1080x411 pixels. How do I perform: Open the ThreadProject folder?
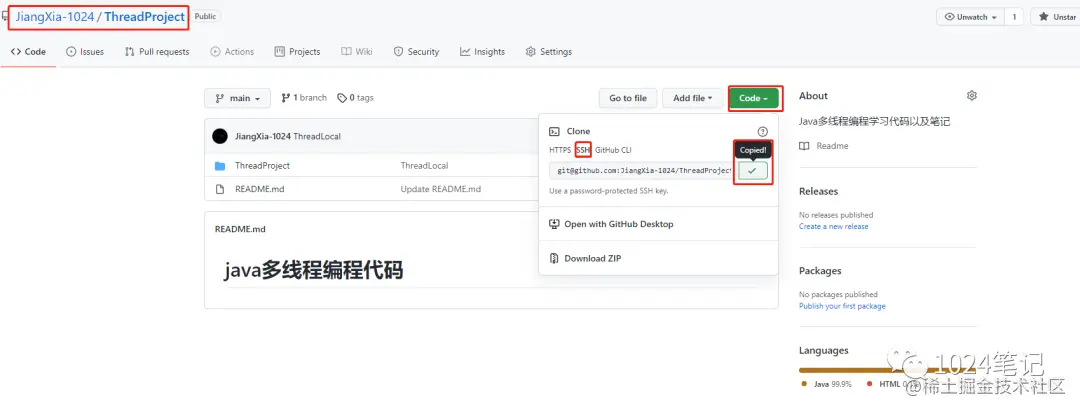tap(262, 166)
